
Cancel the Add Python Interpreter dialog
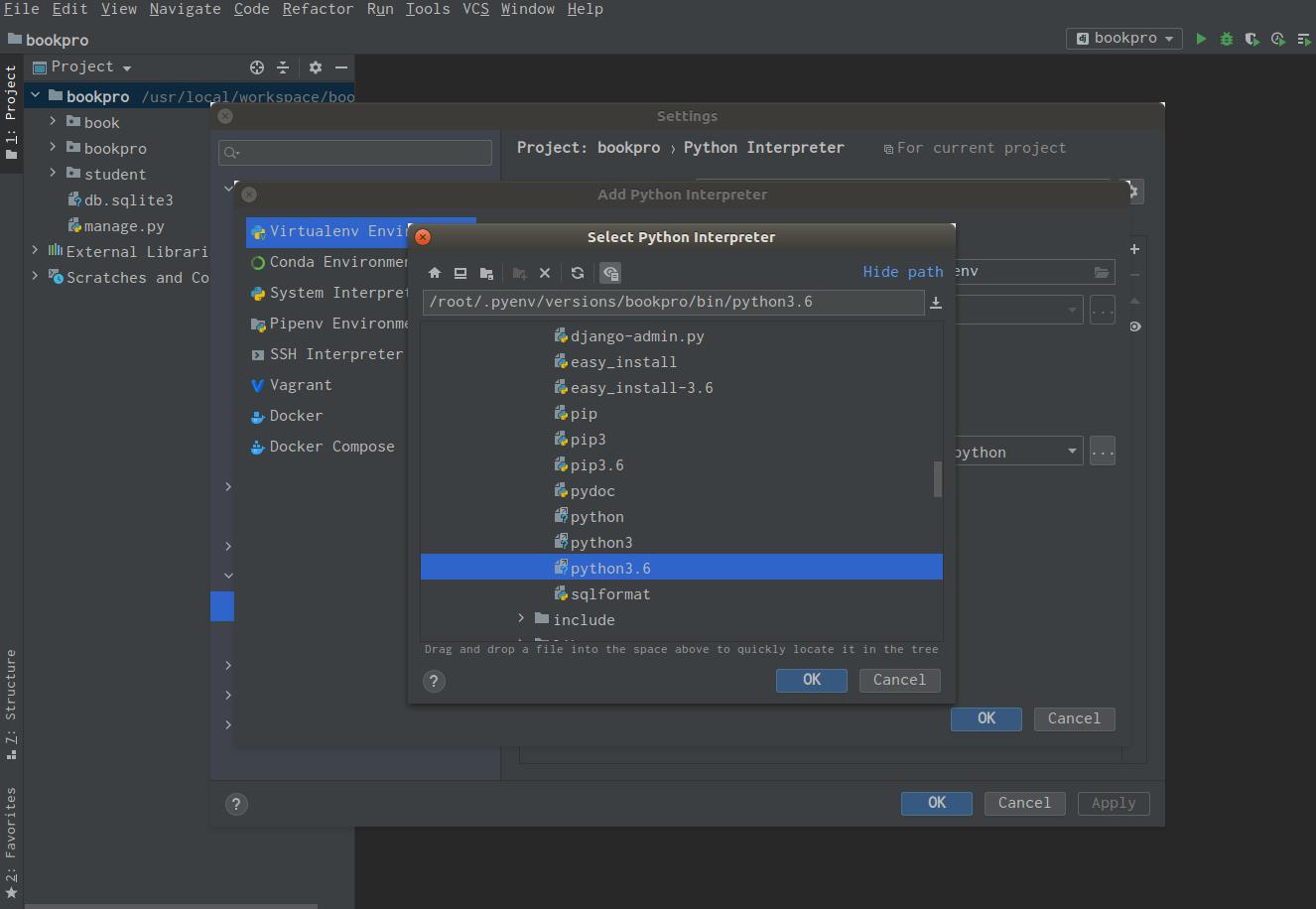(x=1074, y=718)
